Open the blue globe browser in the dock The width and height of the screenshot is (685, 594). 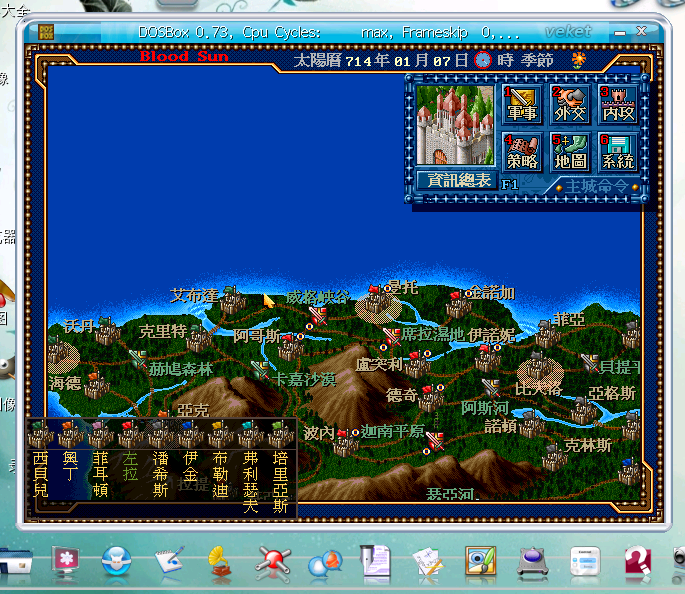[116, 560]
